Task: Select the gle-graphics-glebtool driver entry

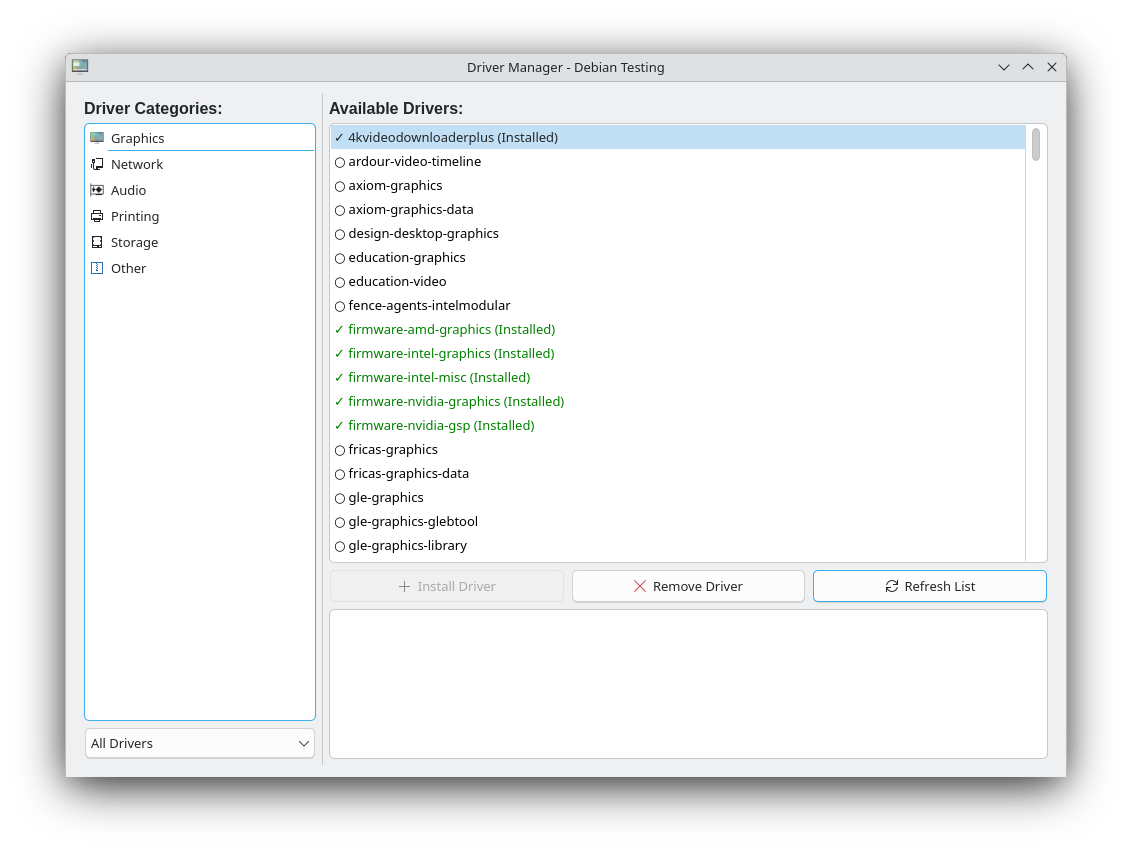Action: (x=678, y=521)
